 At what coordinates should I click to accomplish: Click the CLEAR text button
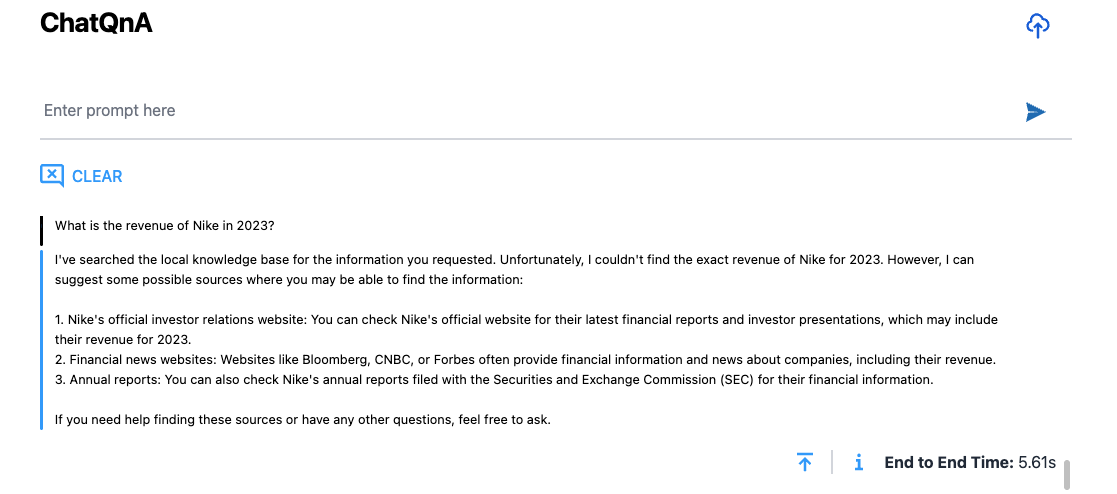(x=97, y=176)
